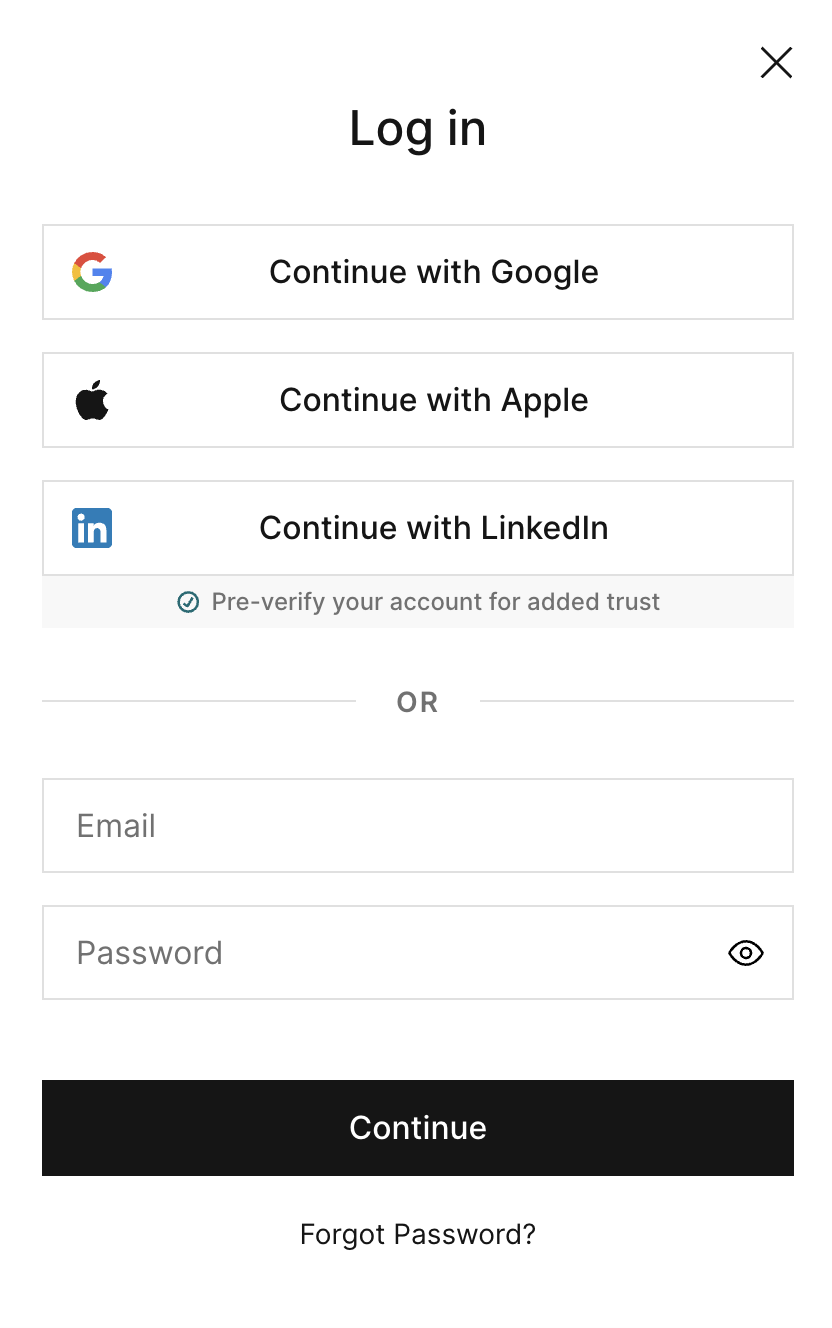Click the Log in heading
The width and height of the screenshot is (832, 1328).
coord(417,128)
